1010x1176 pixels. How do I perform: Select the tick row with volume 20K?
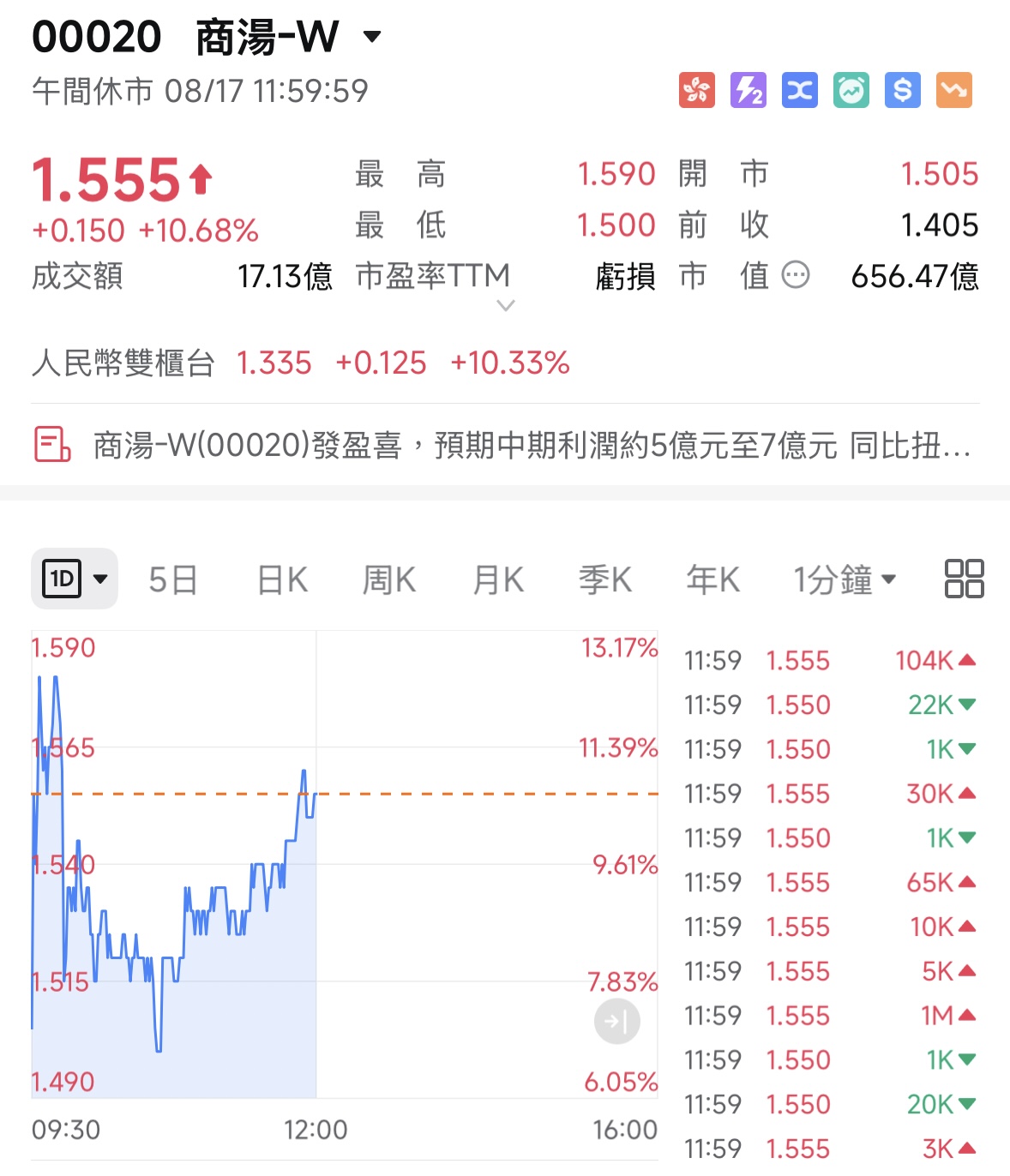tap(830, 1105)
